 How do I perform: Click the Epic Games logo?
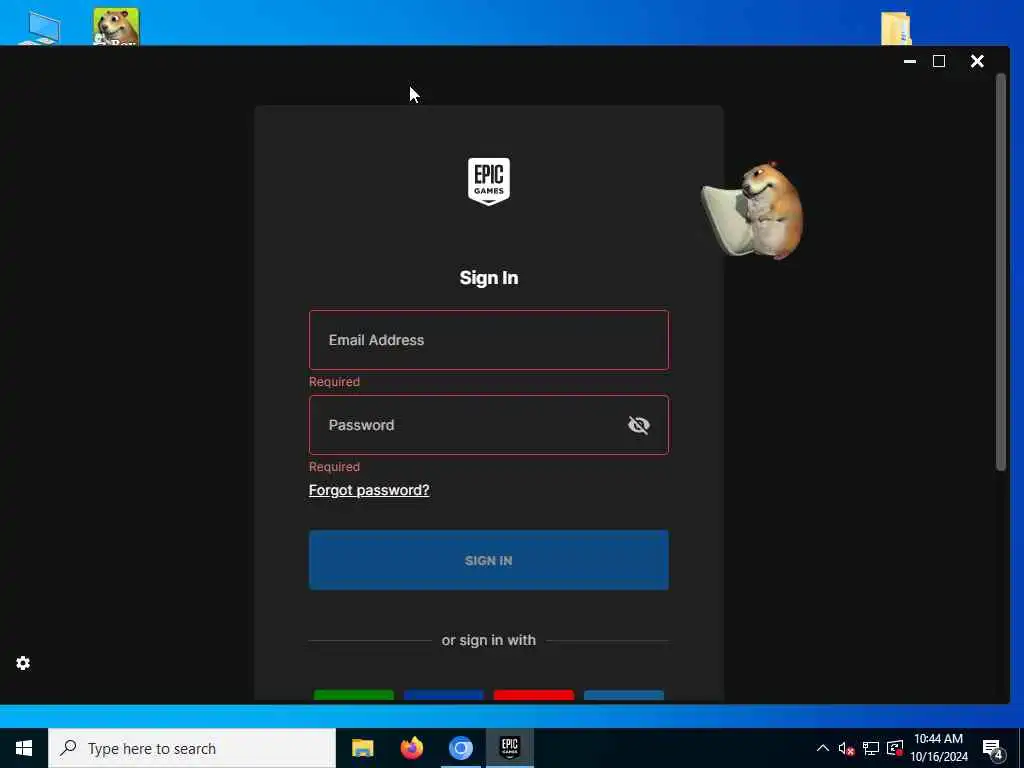pos(488,181)
